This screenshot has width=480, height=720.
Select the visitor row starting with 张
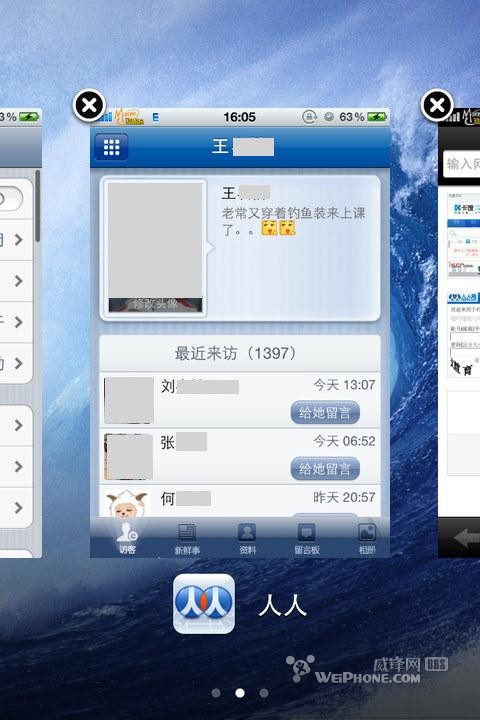[x=240, y=456]
